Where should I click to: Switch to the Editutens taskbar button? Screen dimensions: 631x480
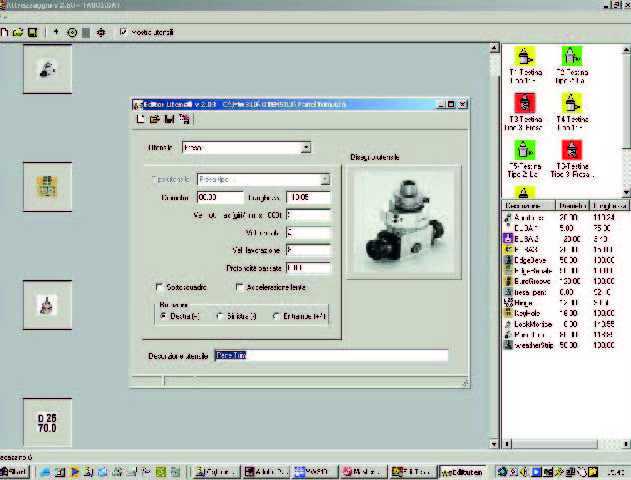[462, 472]
